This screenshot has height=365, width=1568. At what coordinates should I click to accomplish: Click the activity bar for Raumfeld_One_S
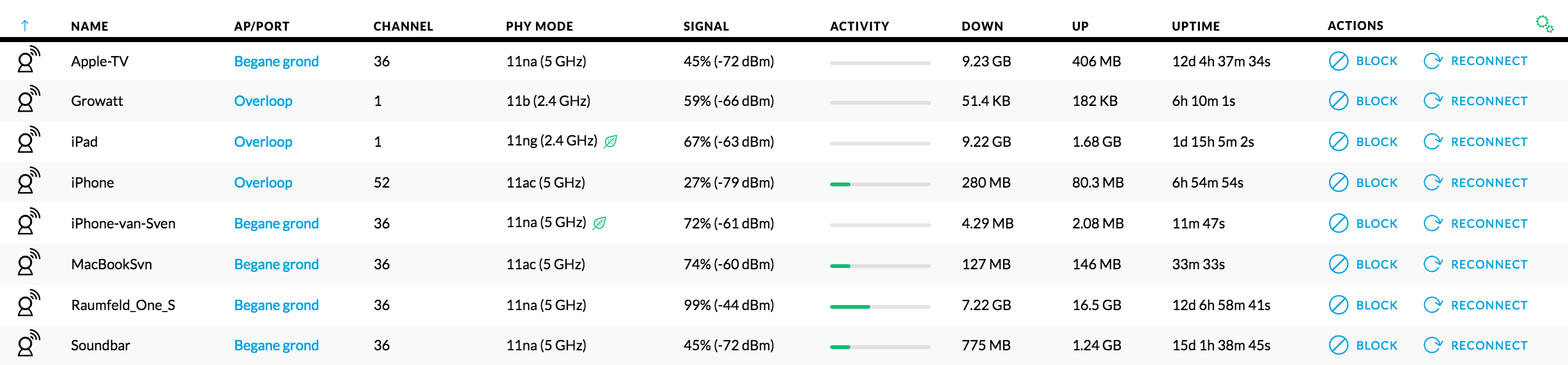click(880, 307)
